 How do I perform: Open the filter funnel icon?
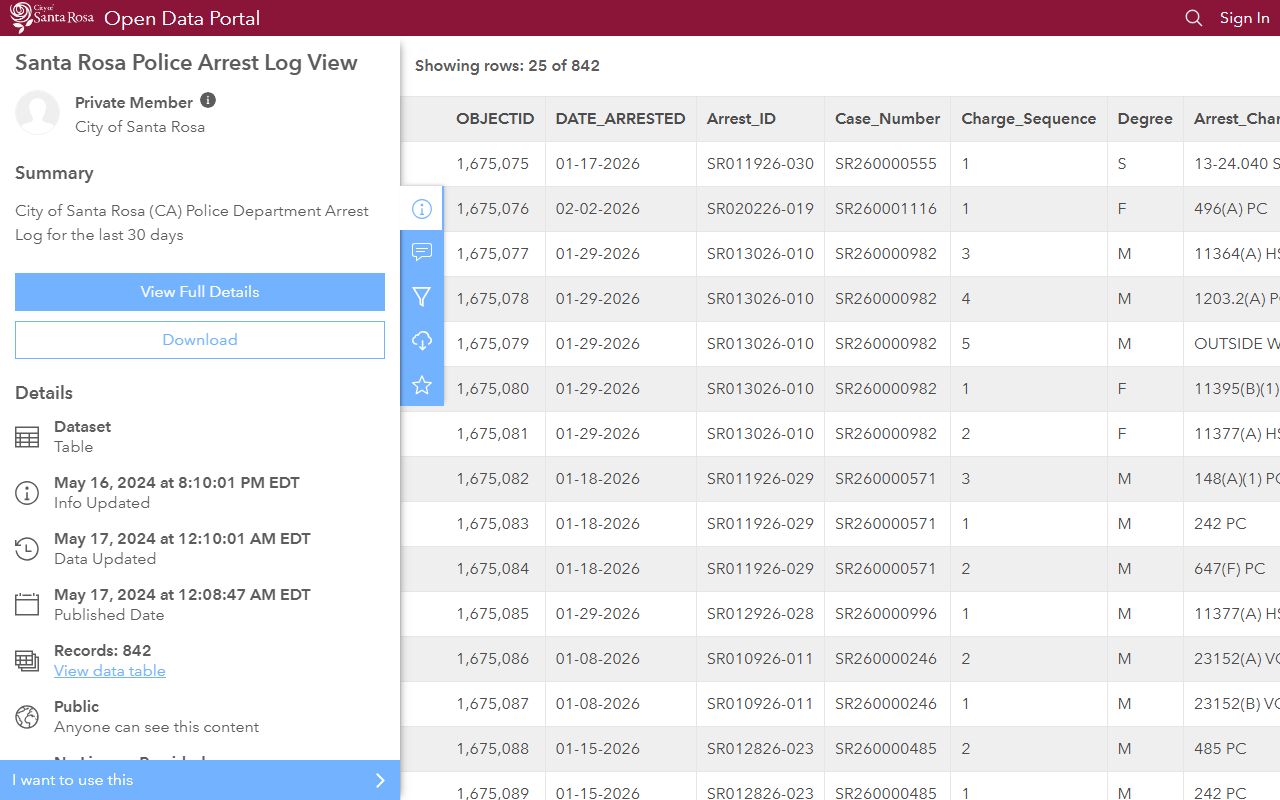click(422, 297)
